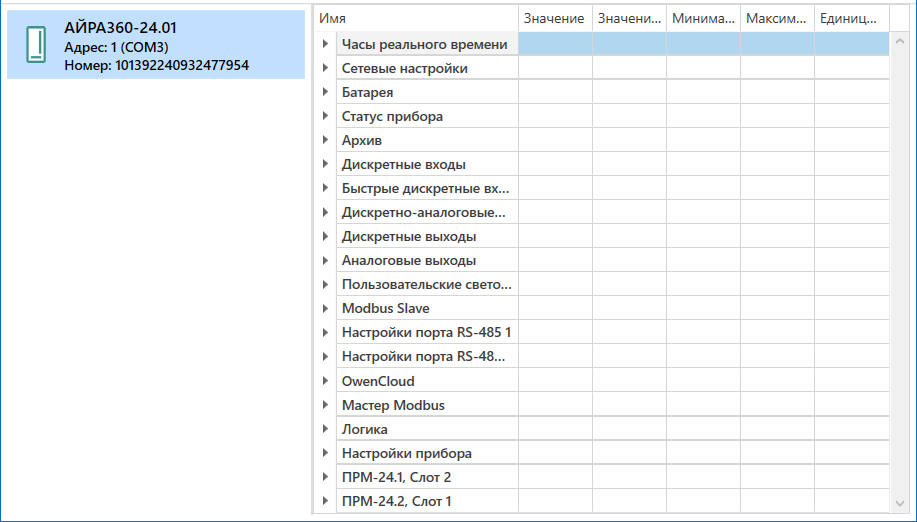Select the Аналоговые выходы row

[x=408, y=261]
